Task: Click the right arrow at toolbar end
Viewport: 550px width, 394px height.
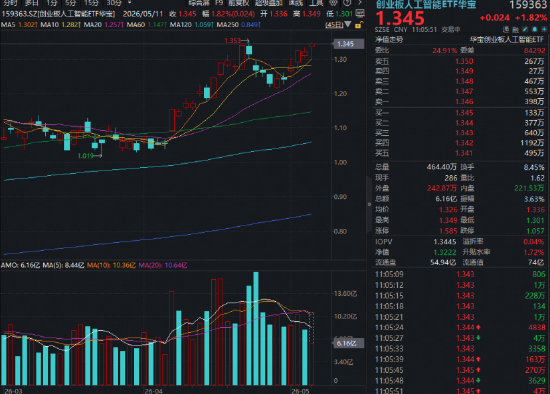Action: pyautogui.click(x=360, y=3)
